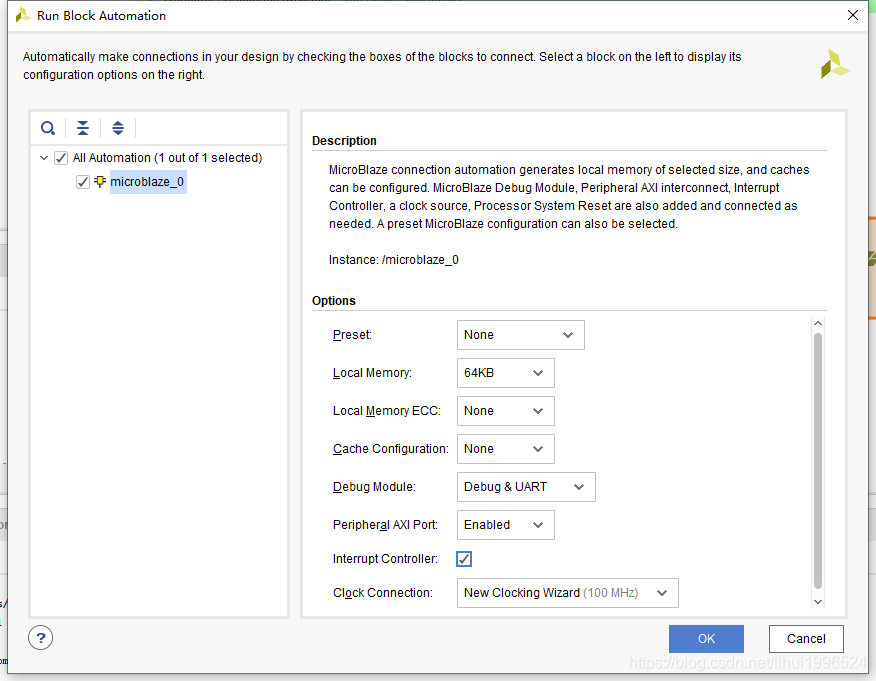Click the 'Debug Module:' label
The width and height of the screenshot is (876, 681).
tap(374, 487)
